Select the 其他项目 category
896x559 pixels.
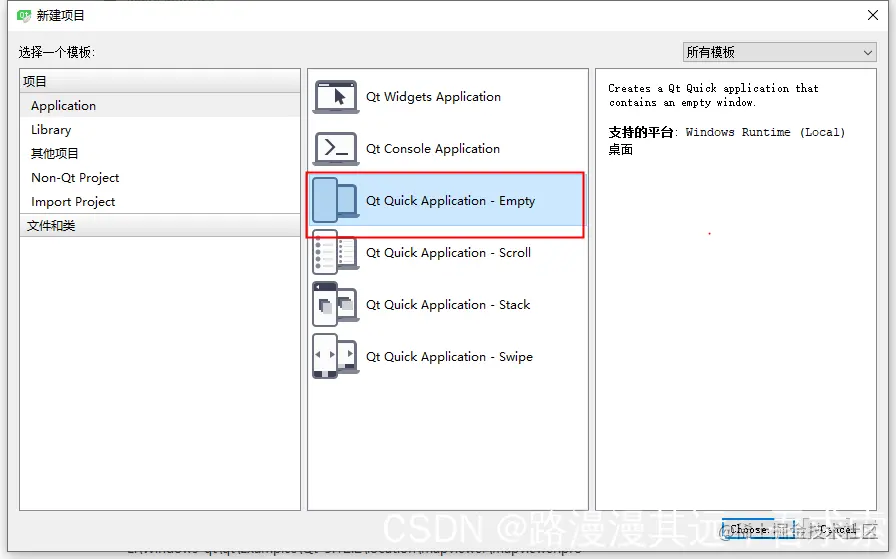(x=159, y=154)
